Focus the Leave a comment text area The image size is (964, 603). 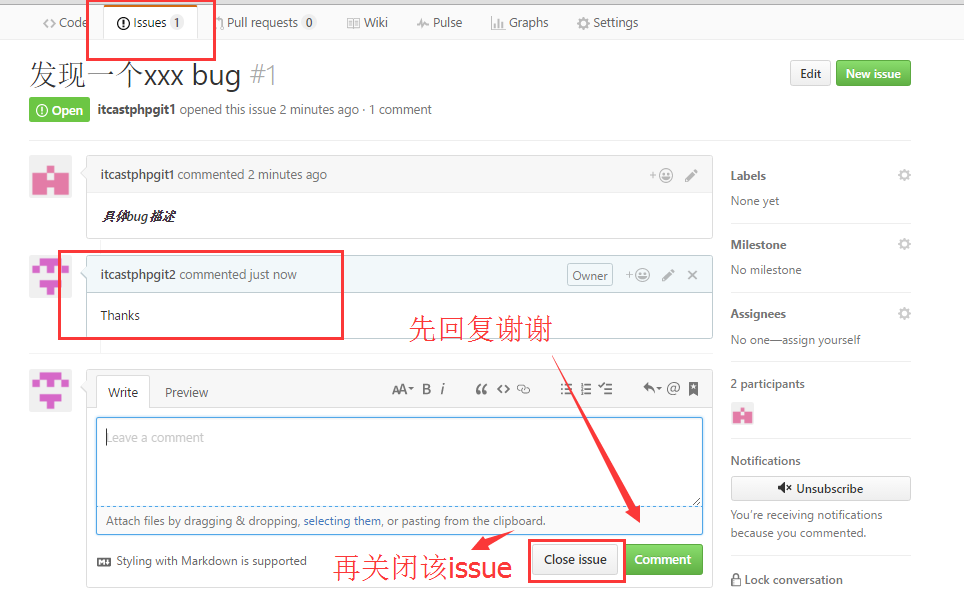pyautogui.click(x=399, y=462)
